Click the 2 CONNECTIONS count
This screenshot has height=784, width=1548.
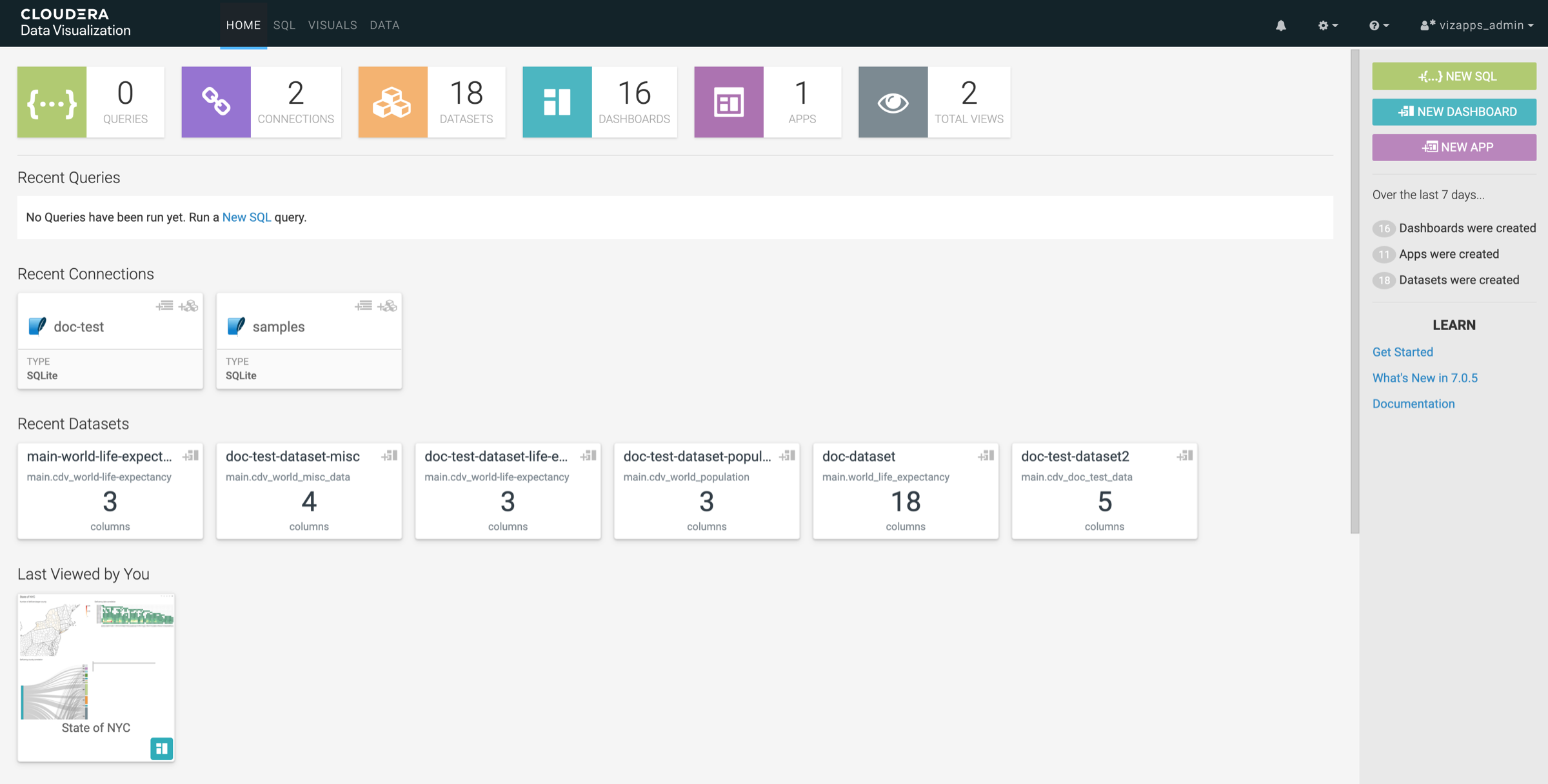point(295,102)
